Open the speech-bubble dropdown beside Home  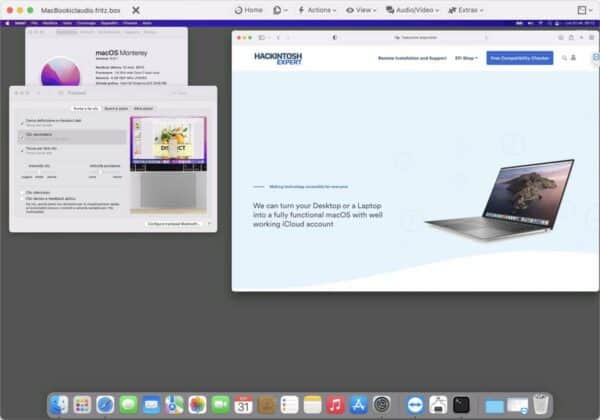[x=280, y=10]
